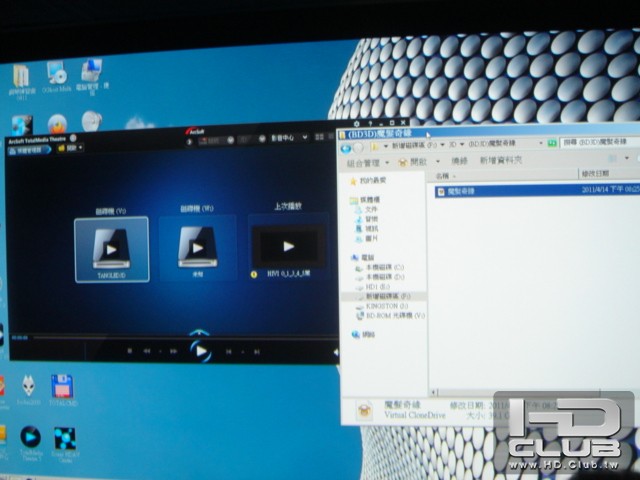Viewport: 640px width, 480px height.
Task: Click the TOTALCMD floppy desktop icon
Action: pos(62,389)
